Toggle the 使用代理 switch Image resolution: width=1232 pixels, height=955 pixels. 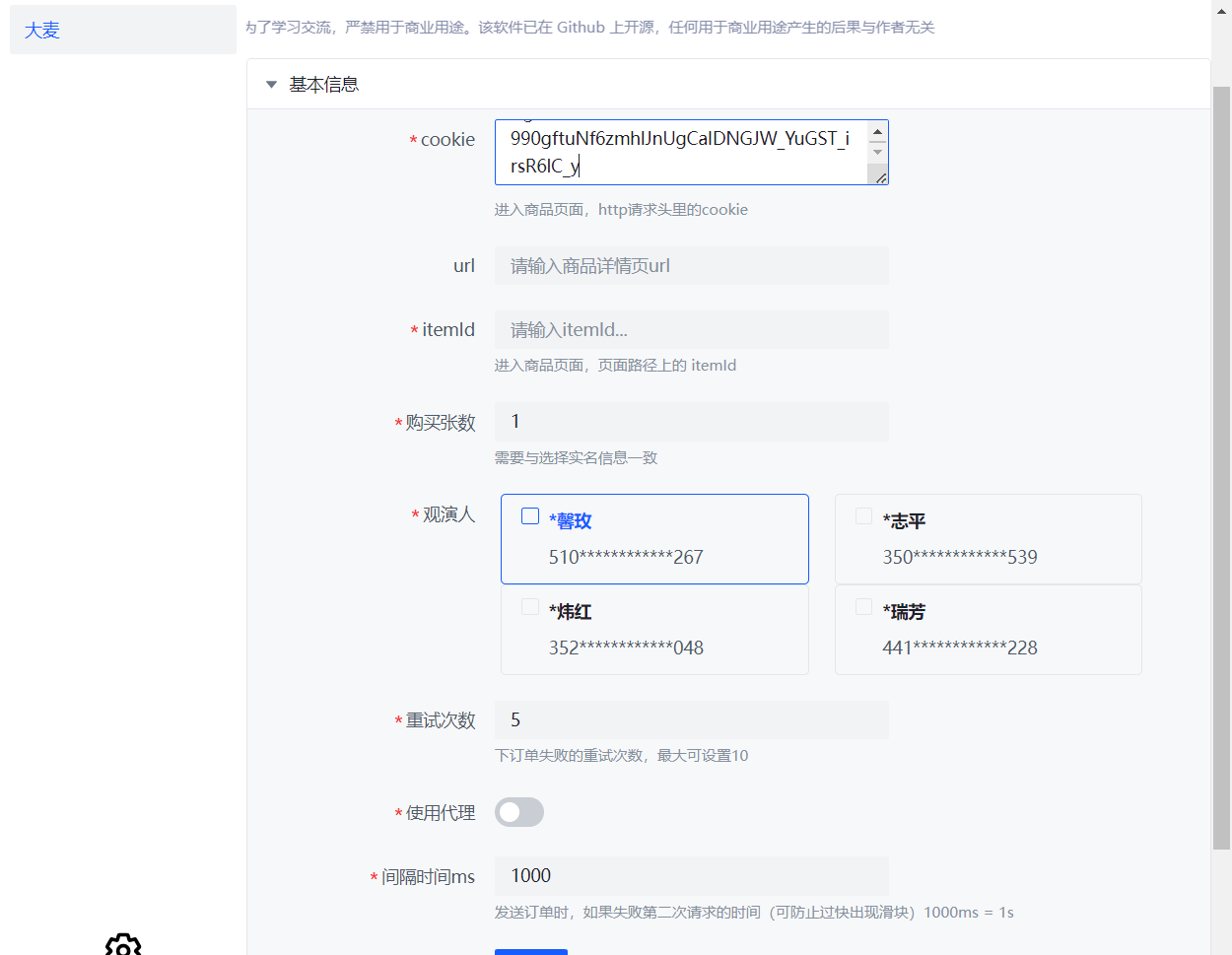pos(519,812)
